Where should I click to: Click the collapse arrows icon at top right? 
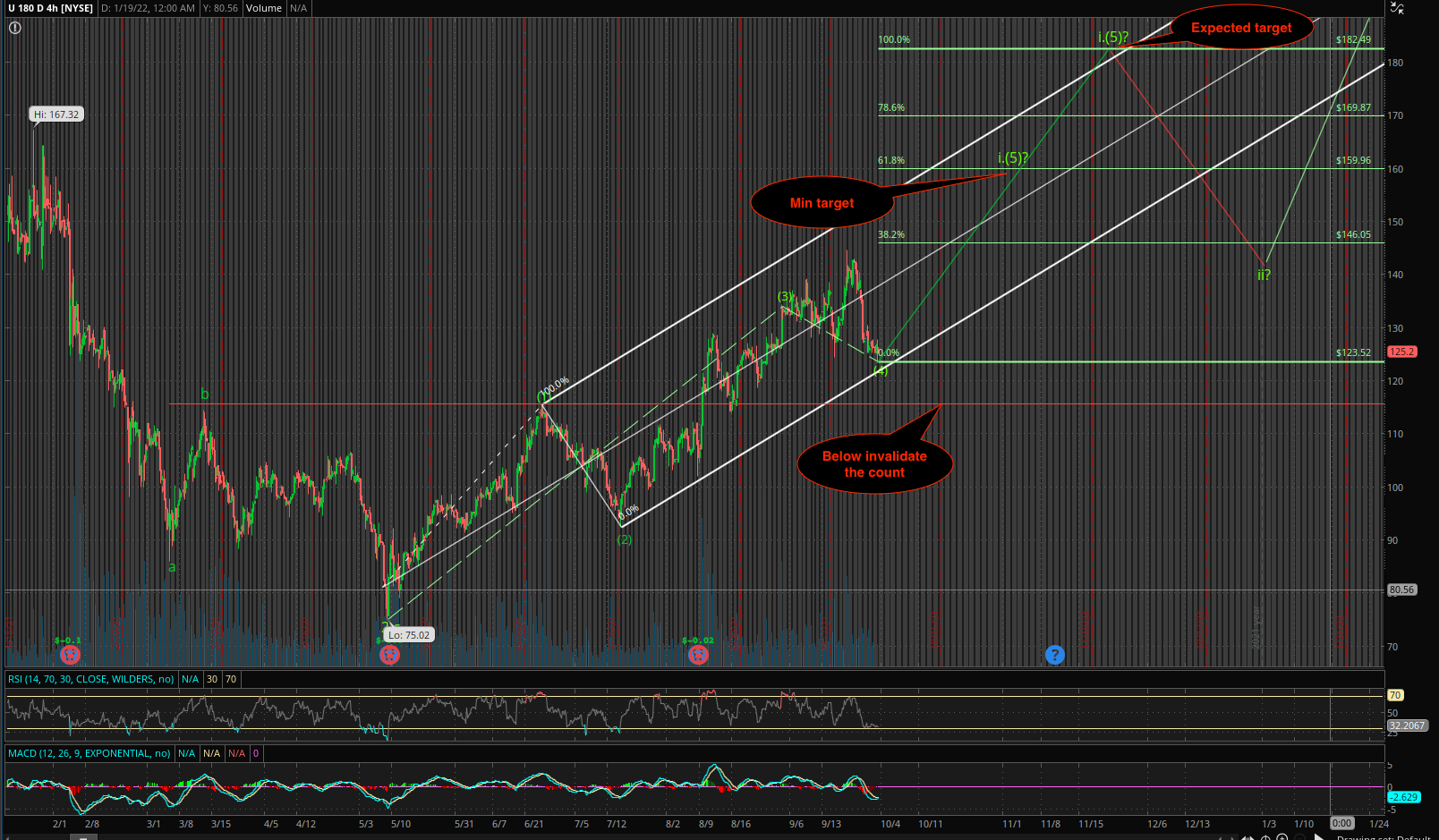(x=1397, y=9)
